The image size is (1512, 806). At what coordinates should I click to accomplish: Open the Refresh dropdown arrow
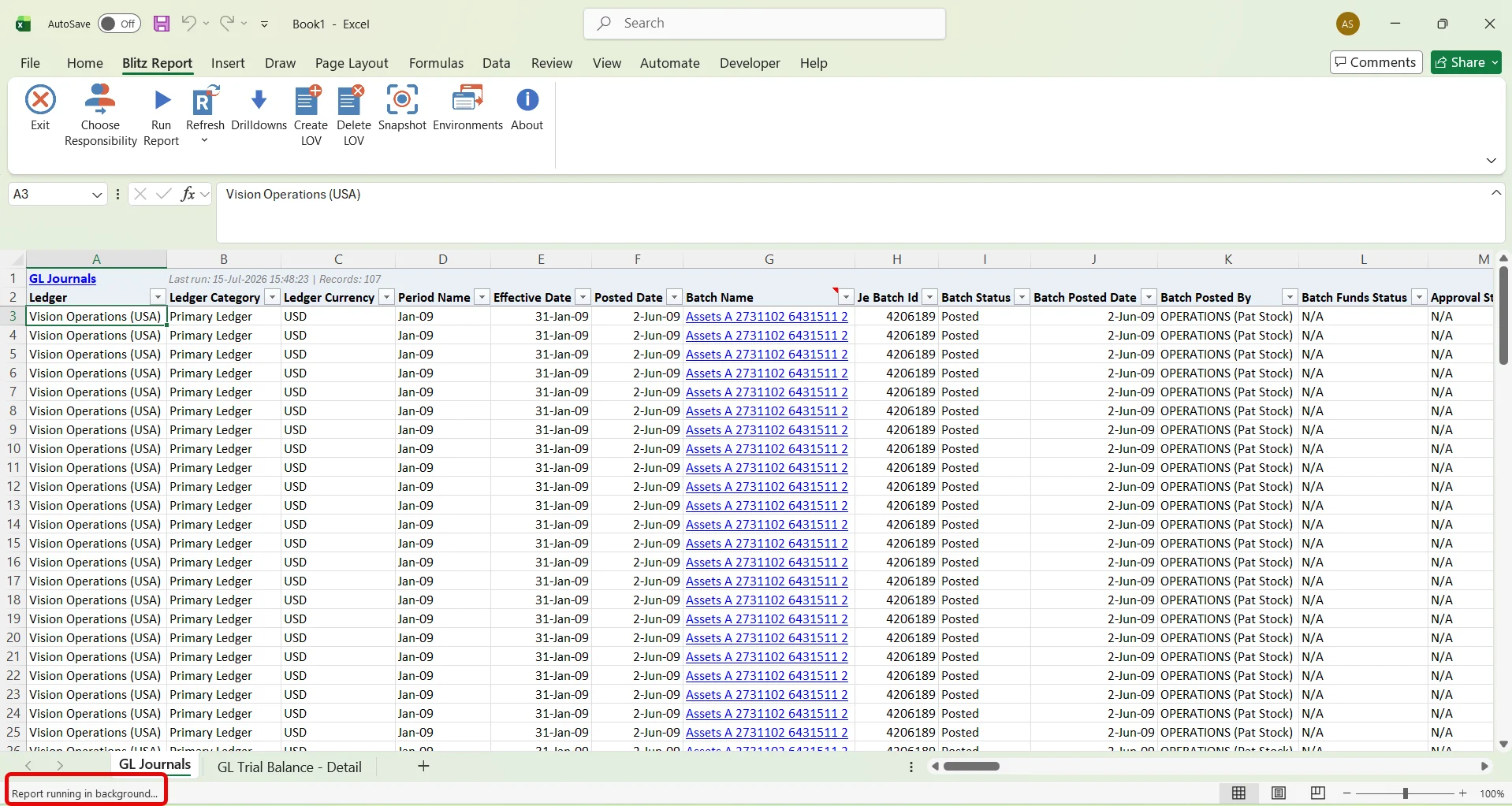pyautogui.click(x=204, y=141)
